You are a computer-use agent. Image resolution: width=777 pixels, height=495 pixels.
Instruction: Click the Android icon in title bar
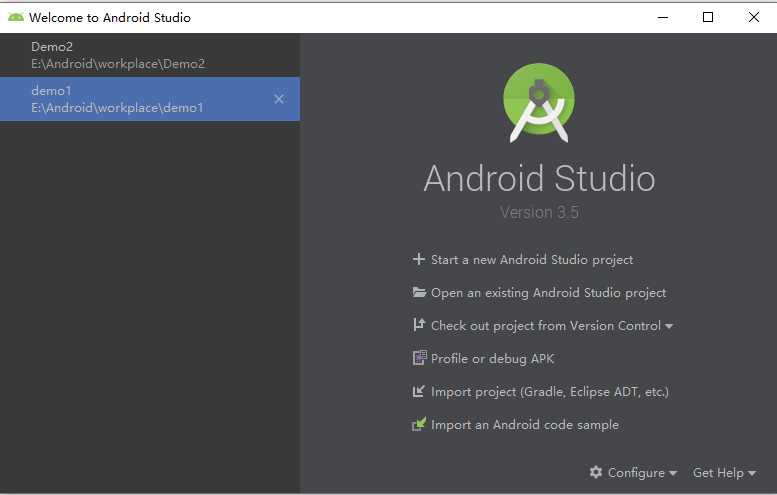(15, 17)
